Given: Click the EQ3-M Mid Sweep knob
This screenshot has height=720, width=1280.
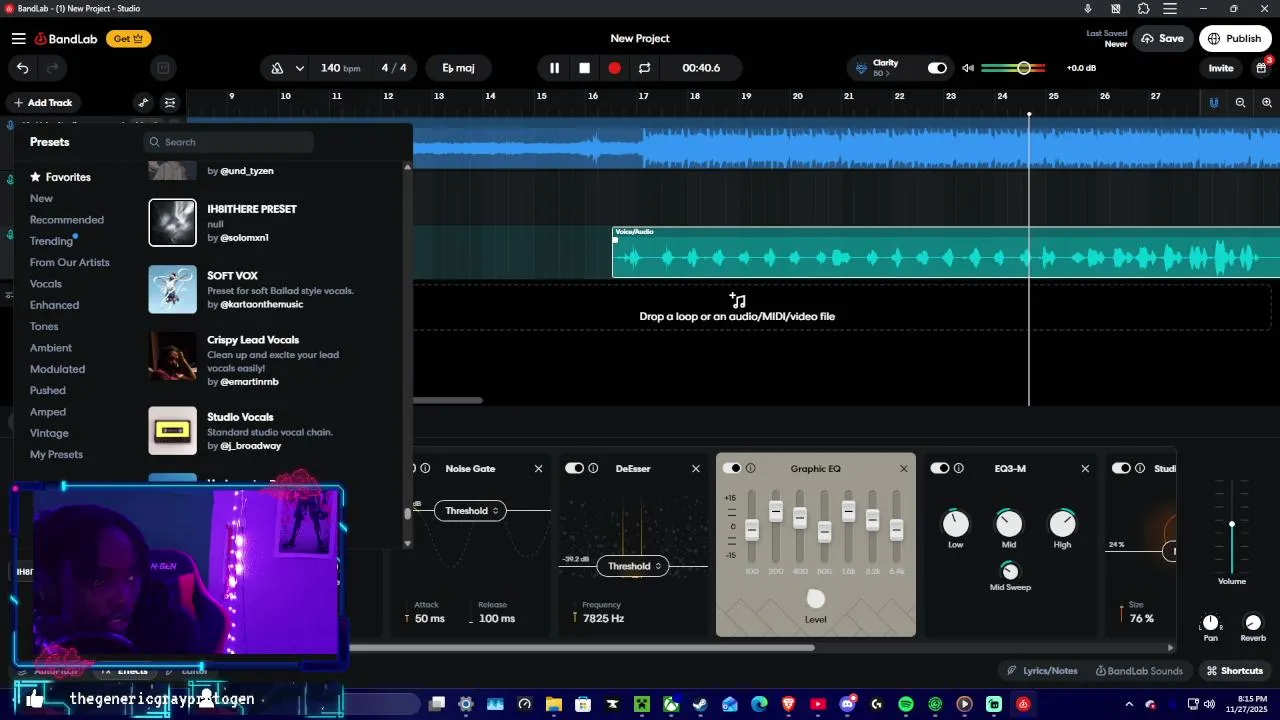Looking at the screenshot, I should pyautogui.click(x=1010, y=571).
